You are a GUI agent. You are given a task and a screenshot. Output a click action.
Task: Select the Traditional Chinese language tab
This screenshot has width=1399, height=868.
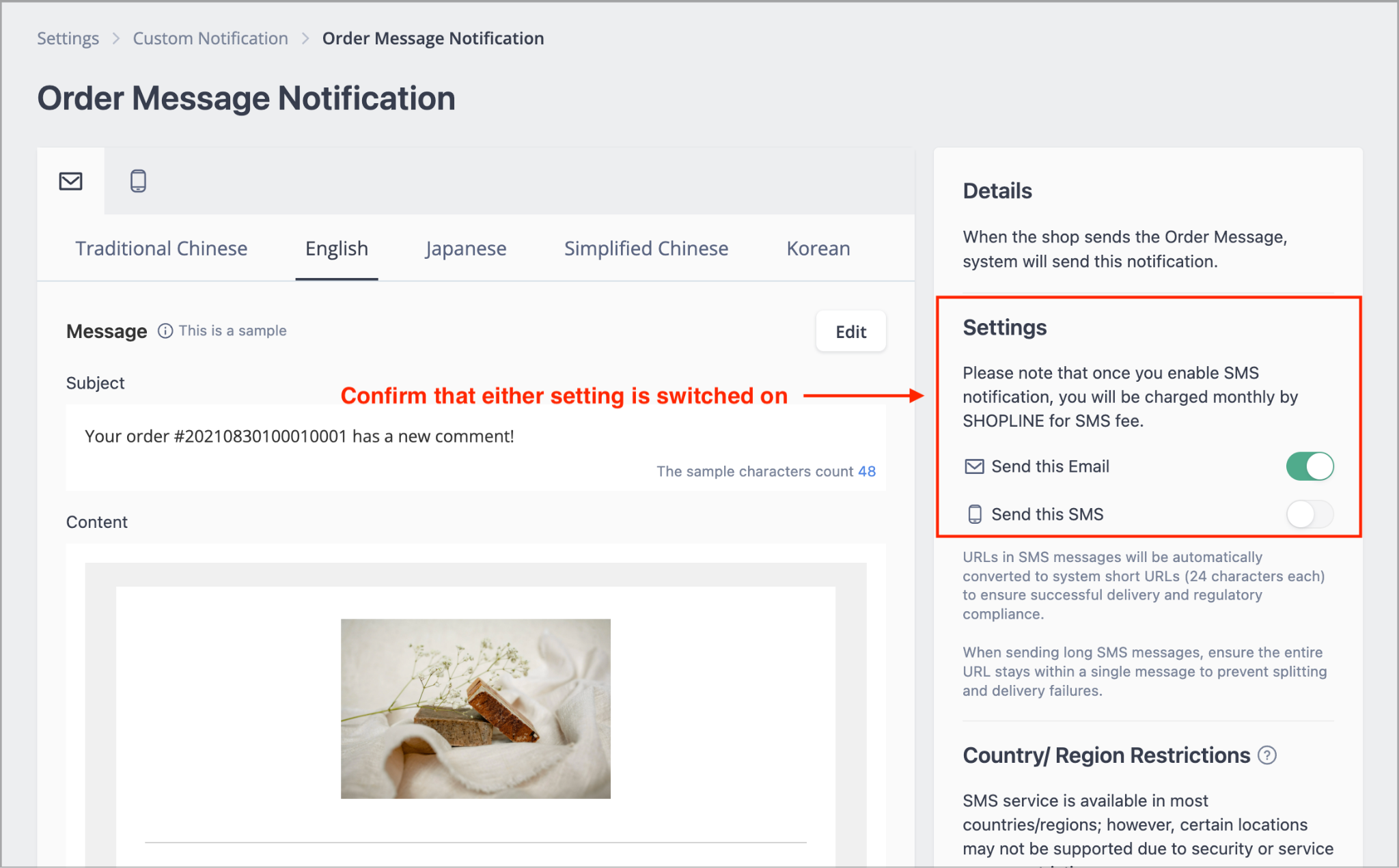click(x=161, y=249)
